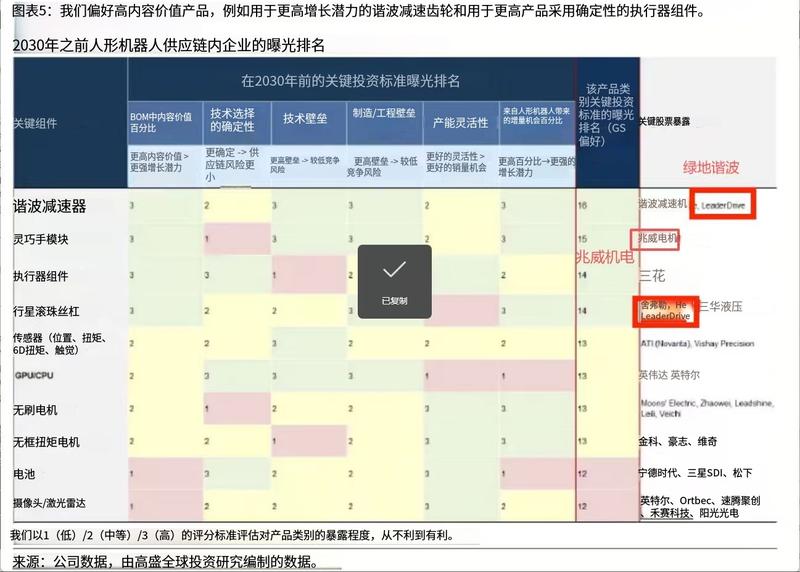
Task: Click the BOM中内容价值百分比 header cell
Action: 161,122
